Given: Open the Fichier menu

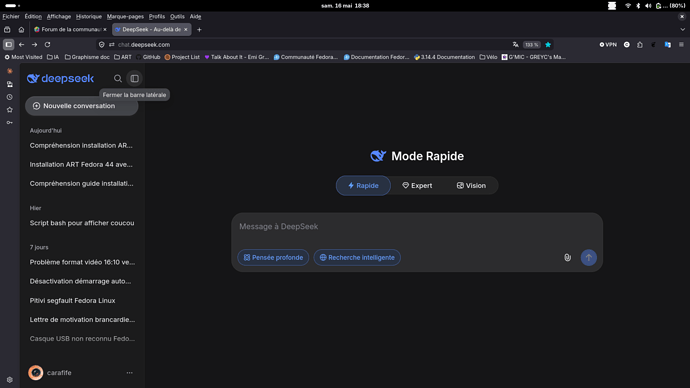Looking at the screenshot, I should click(x=11, y=16).
